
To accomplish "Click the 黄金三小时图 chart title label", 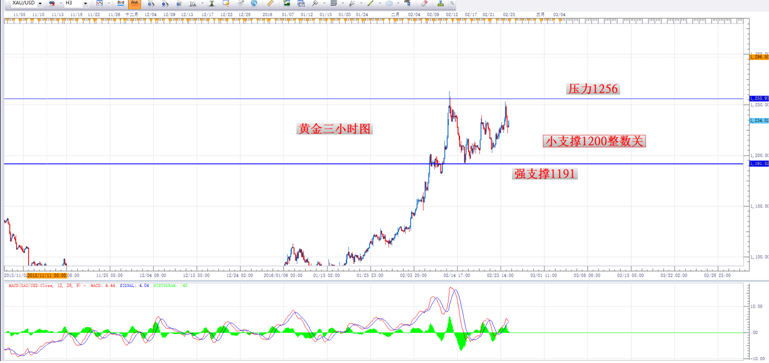I will click(x=335, y=129).
